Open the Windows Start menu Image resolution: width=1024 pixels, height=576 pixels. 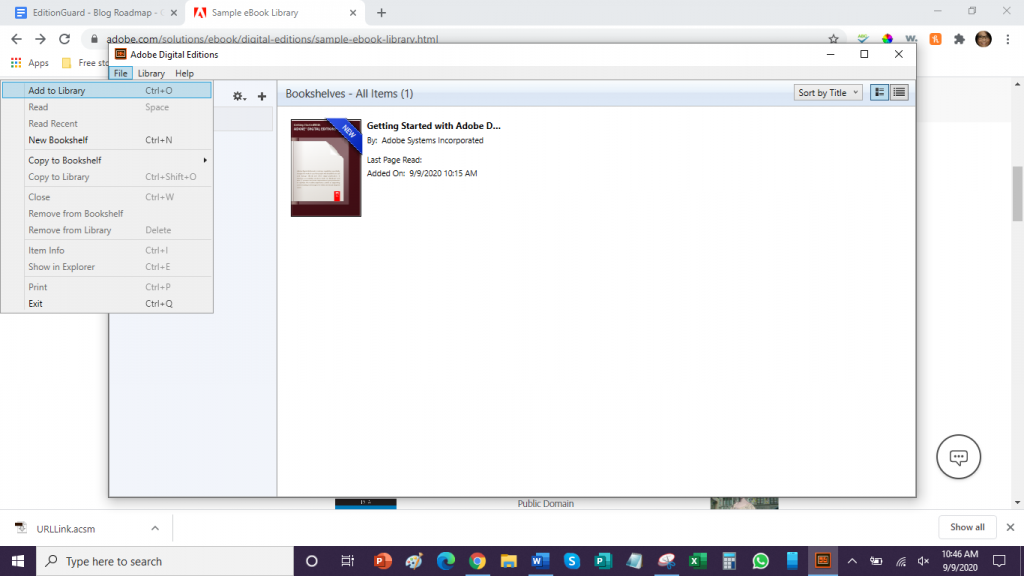pos(18,561)
